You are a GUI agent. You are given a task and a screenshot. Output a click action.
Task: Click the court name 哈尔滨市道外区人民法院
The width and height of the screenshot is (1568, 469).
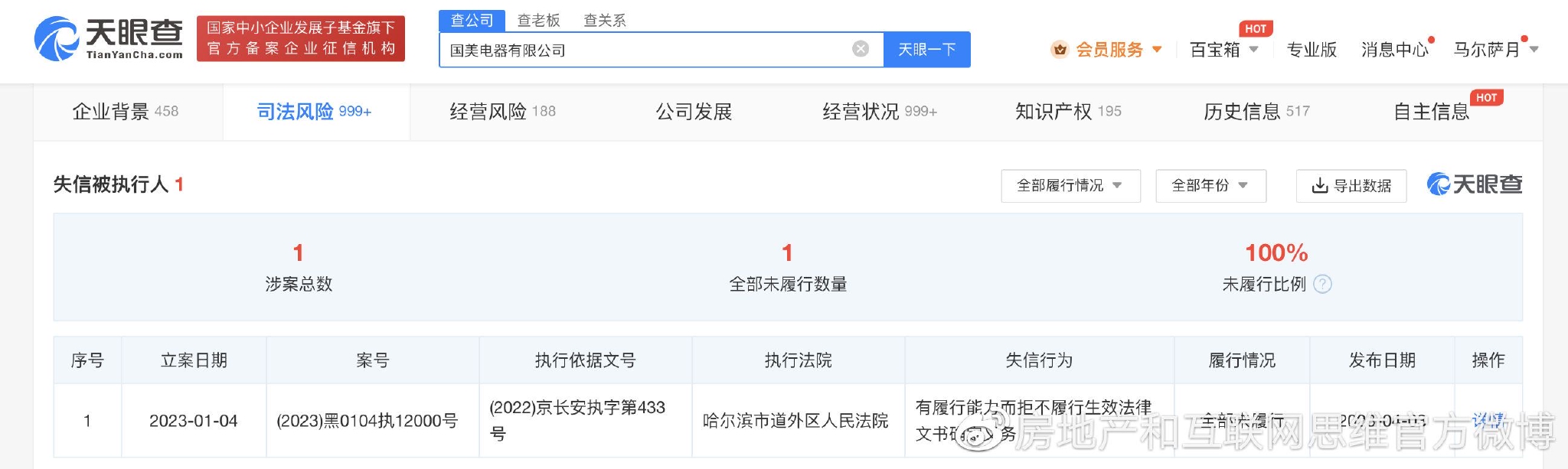pyautogui.click(x=795, y=421)
